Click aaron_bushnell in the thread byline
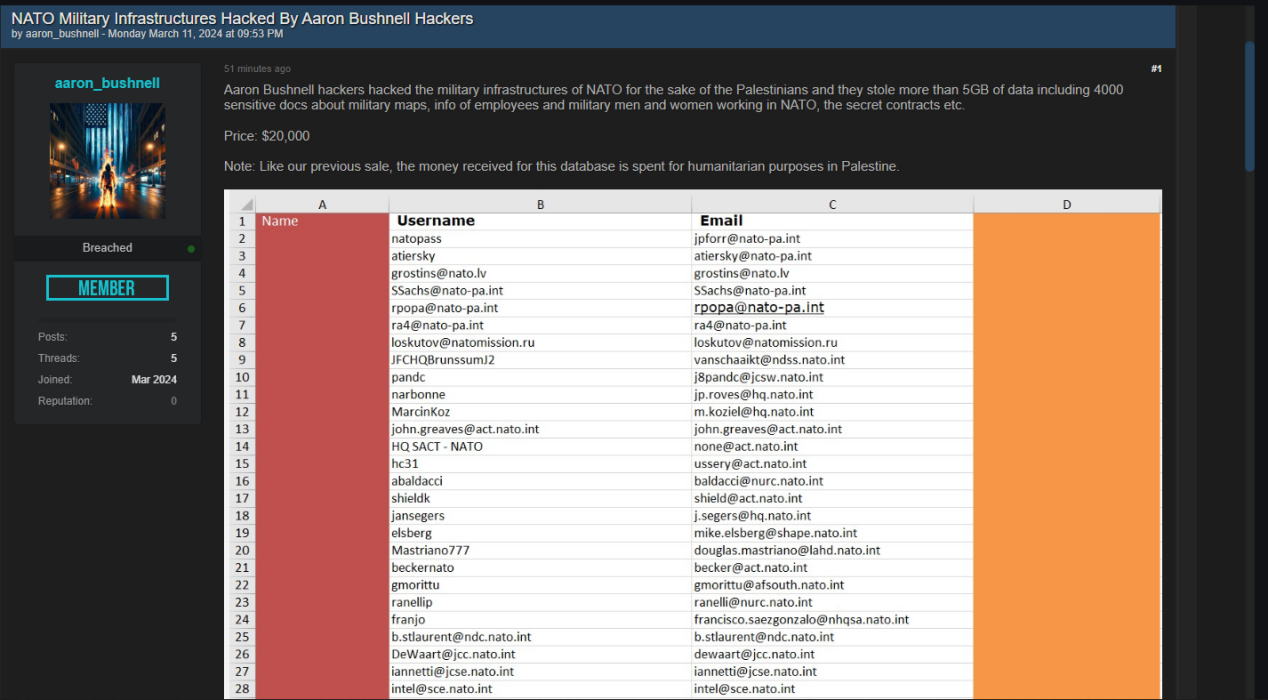Screen dimensions: 1268x700 coord(62,34)
